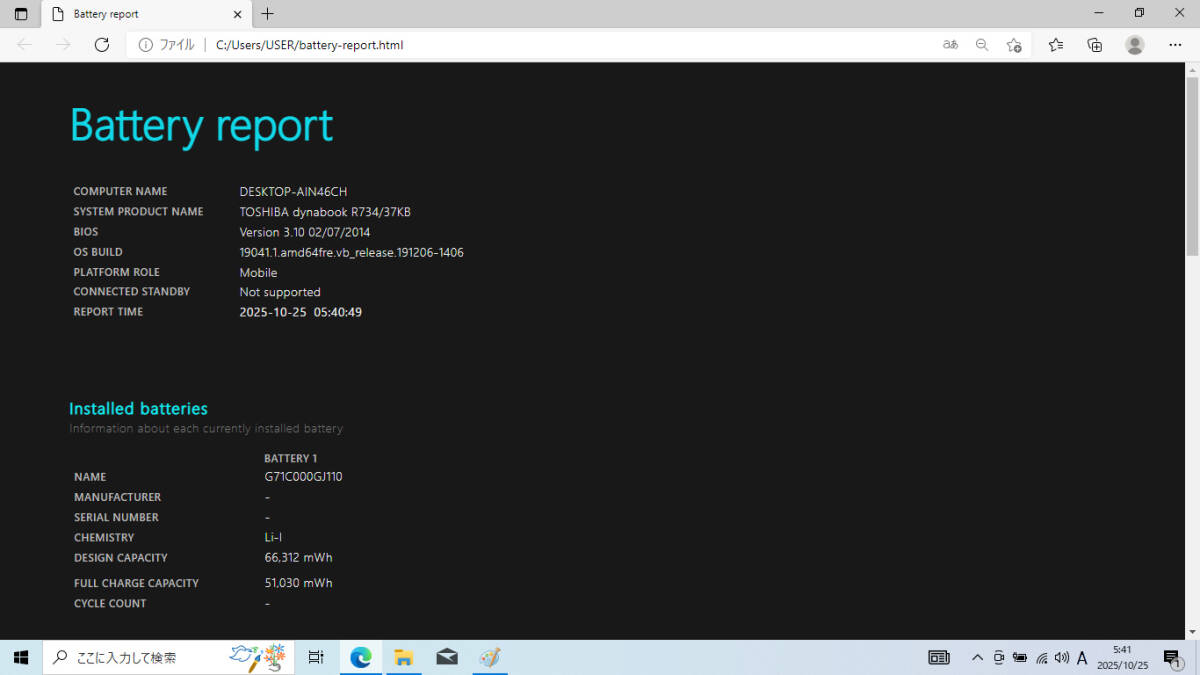Open clock showing 5:41 2025/10/25
Viewport: 1200px width, 675px height.
1122,657
